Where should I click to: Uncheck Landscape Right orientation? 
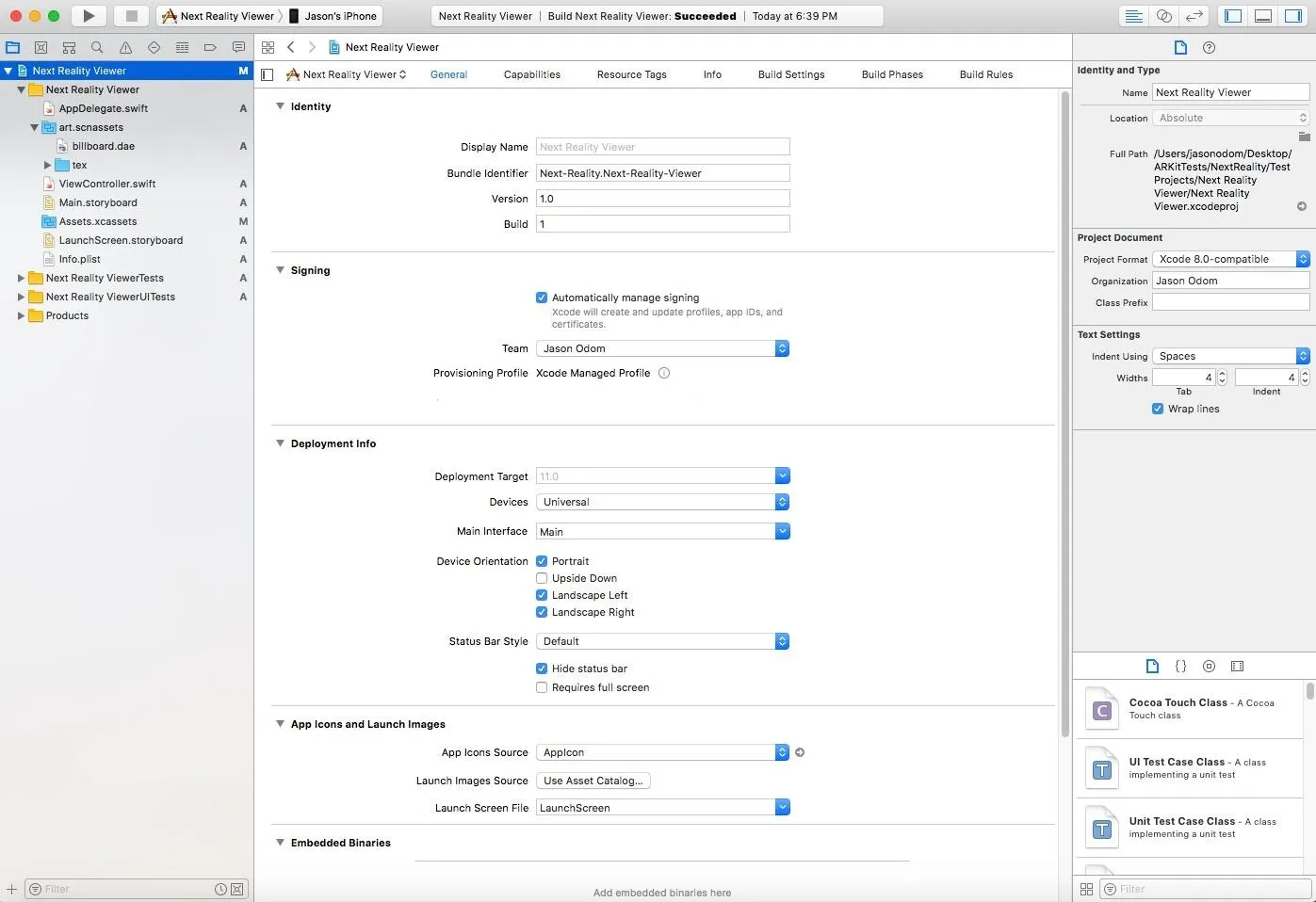[542, 612]
